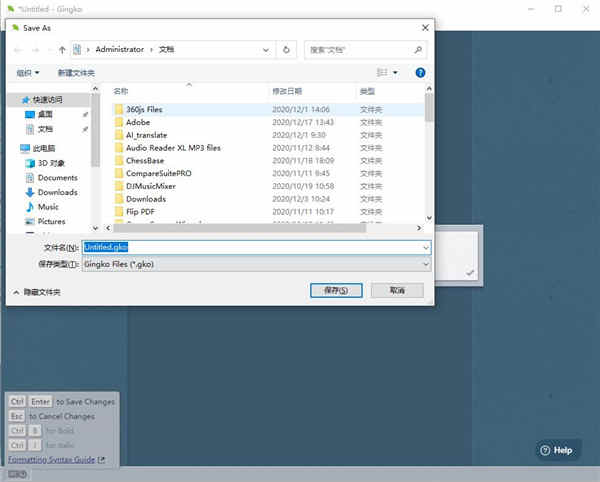Click the Help button in Gingko

557,450
